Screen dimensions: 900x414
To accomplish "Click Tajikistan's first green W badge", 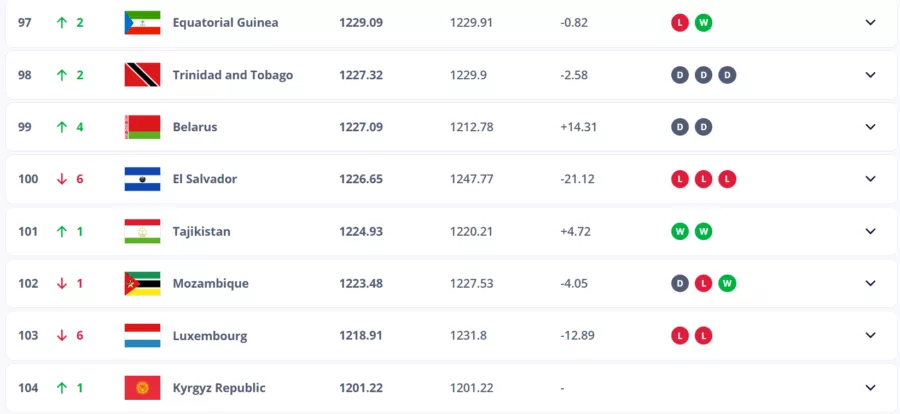I will coord(680,231).
